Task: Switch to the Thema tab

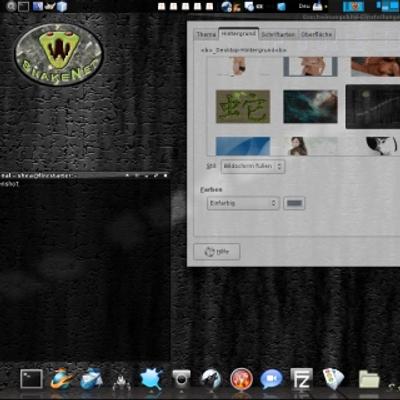Action: [206, 34]
